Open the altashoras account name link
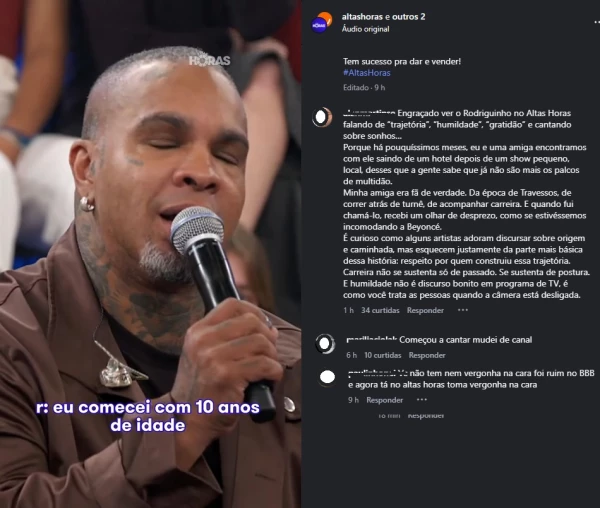The width and height of the screenshot is (600, 508). pyautogui.click(x=362, y=17)
